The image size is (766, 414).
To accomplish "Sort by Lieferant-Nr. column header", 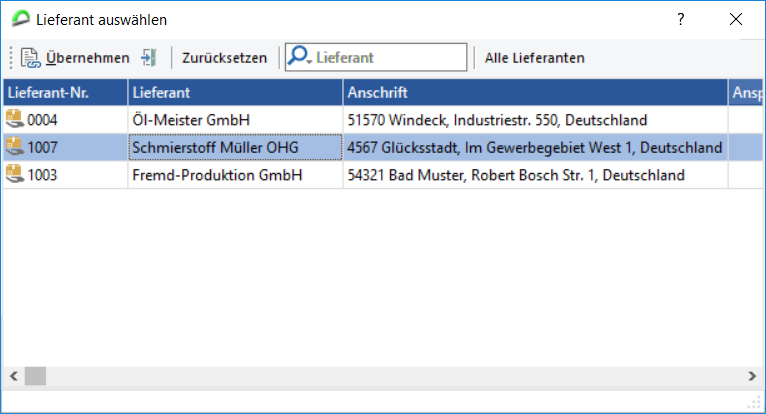I will click(65, 92).
